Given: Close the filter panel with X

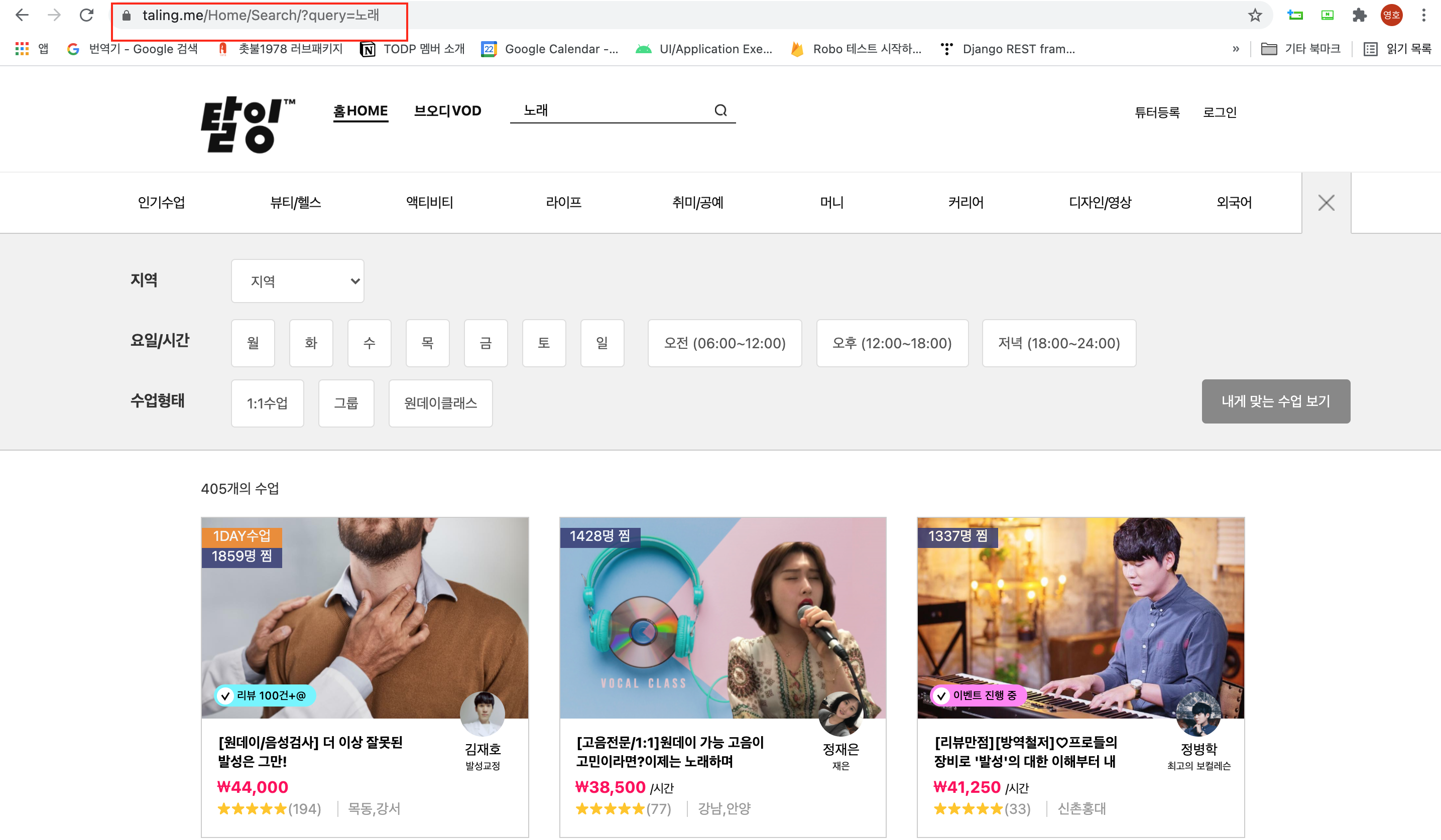Looking at the screenshot, I should 1326,203.
